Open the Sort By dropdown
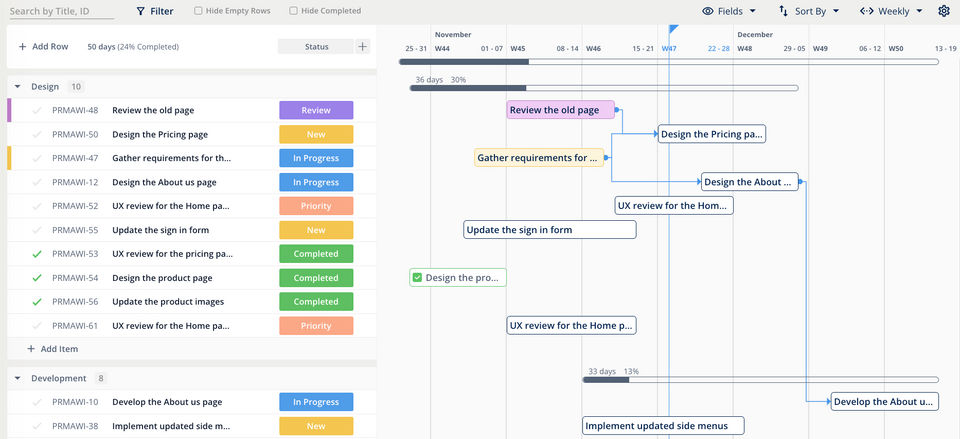960x439 pixels. click(x=809, y=11)
